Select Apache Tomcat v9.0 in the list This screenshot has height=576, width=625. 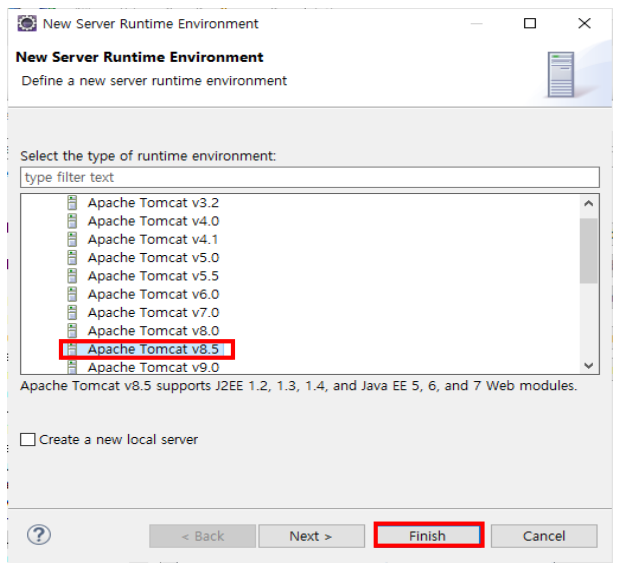coord(153,367)
